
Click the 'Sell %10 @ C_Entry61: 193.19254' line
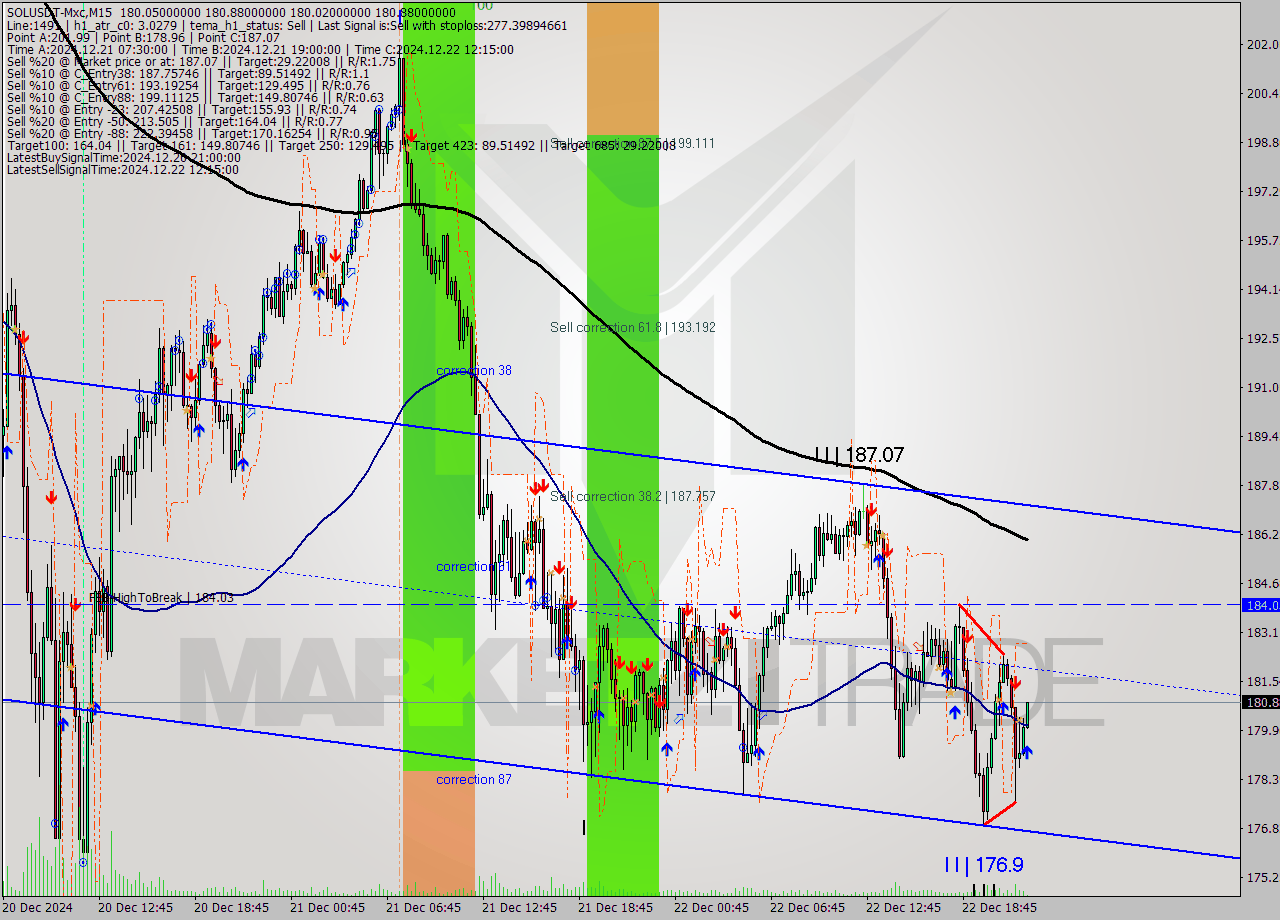tap(188, 85)
